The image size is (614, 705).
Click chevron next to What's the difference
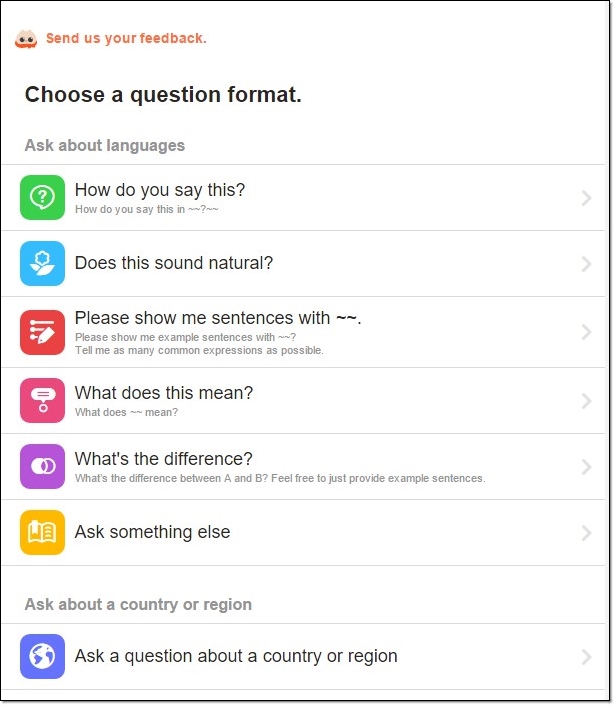pyautogui.click(x=586, y=467)
